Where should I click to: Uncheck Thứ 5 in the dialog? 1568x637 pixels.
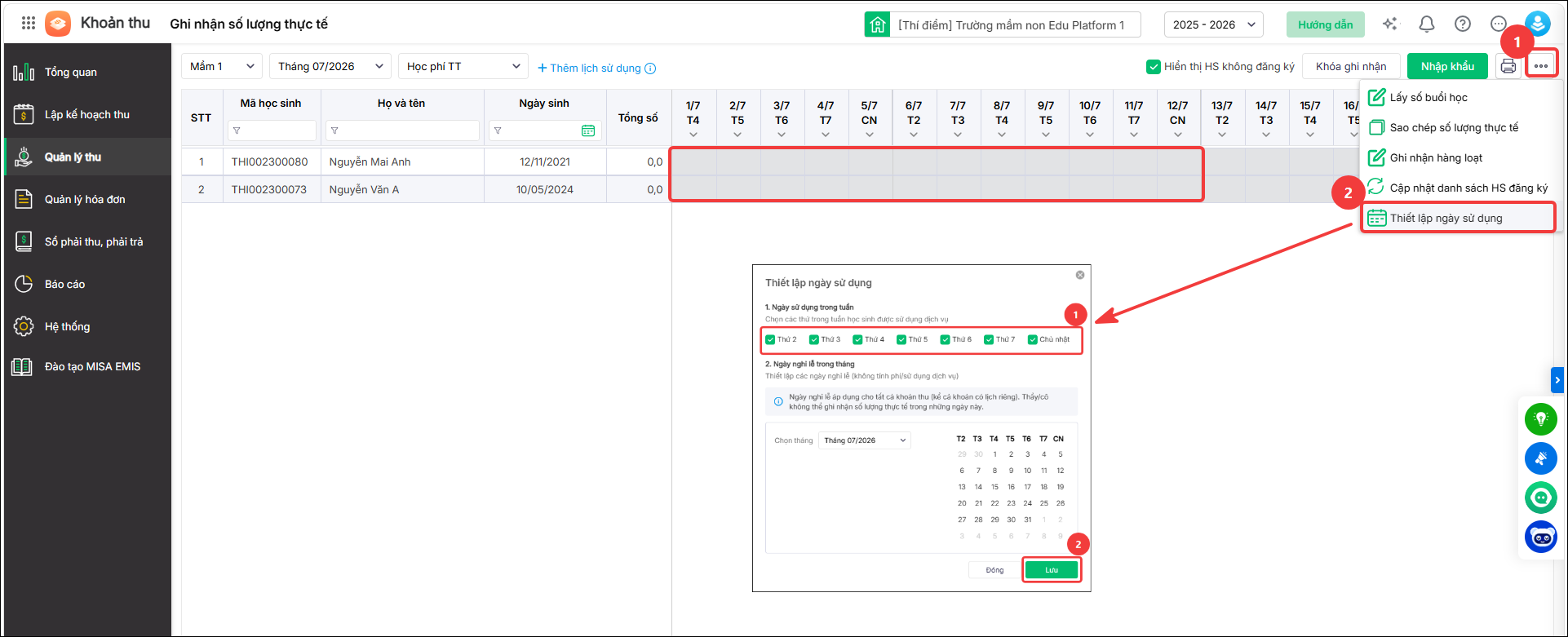point(901,339)
